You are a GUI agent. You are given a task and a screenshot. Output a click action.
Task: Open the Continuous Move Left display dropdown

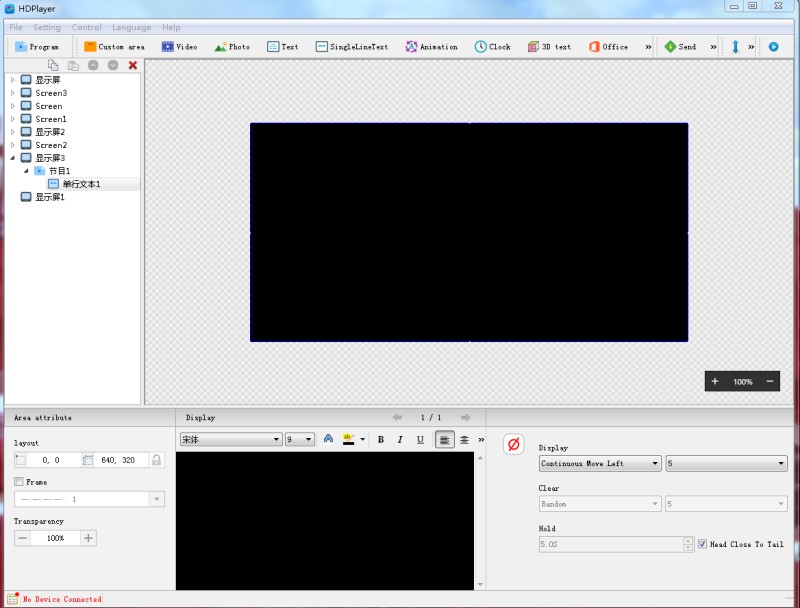click(598, 463)
